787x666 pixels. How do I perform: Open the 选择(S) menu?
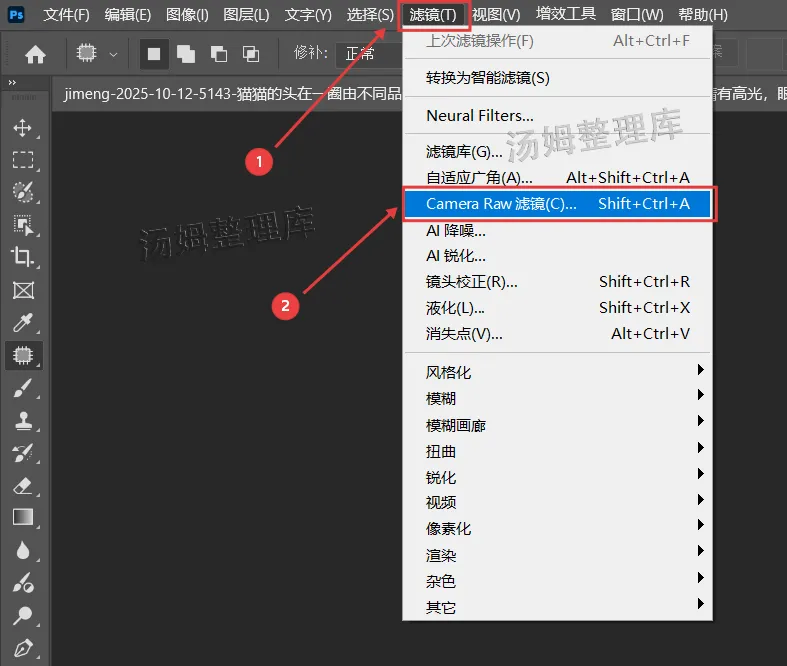tap(370, 15)
